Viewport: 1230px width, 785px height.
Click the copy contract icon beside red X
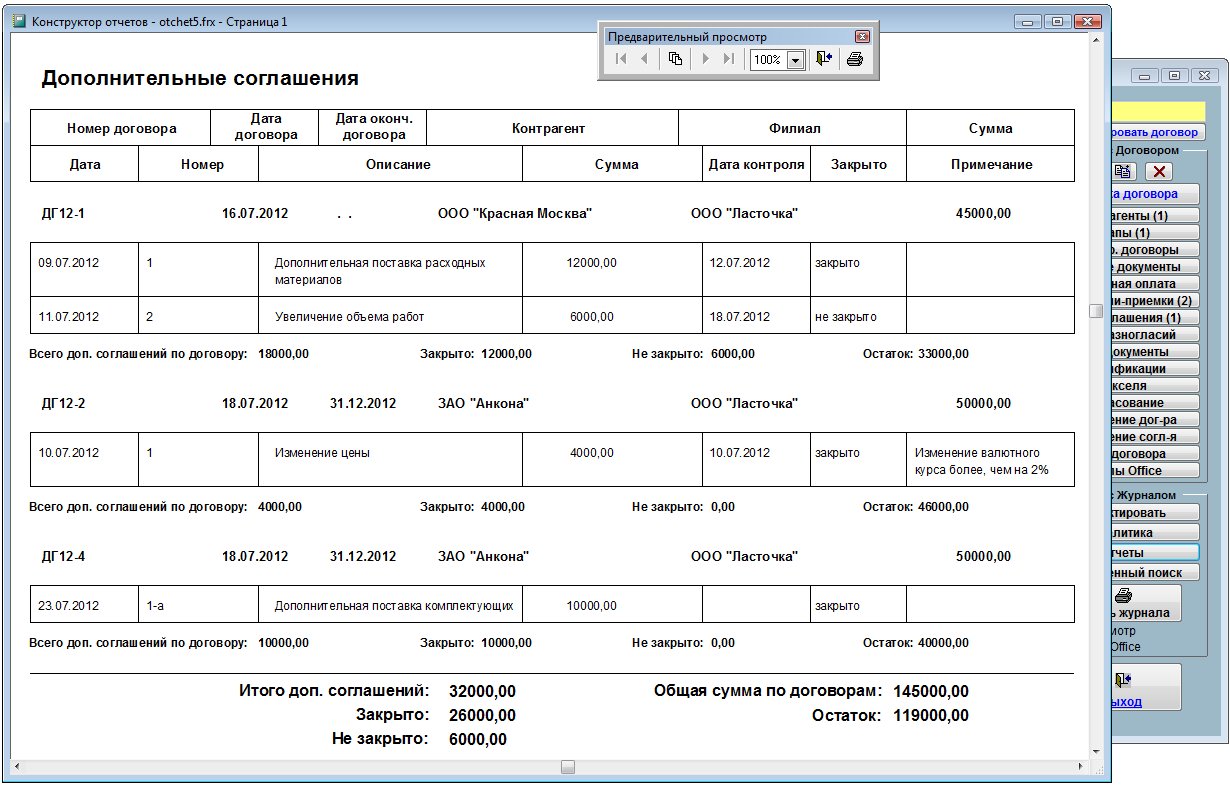coord(1124,172)
